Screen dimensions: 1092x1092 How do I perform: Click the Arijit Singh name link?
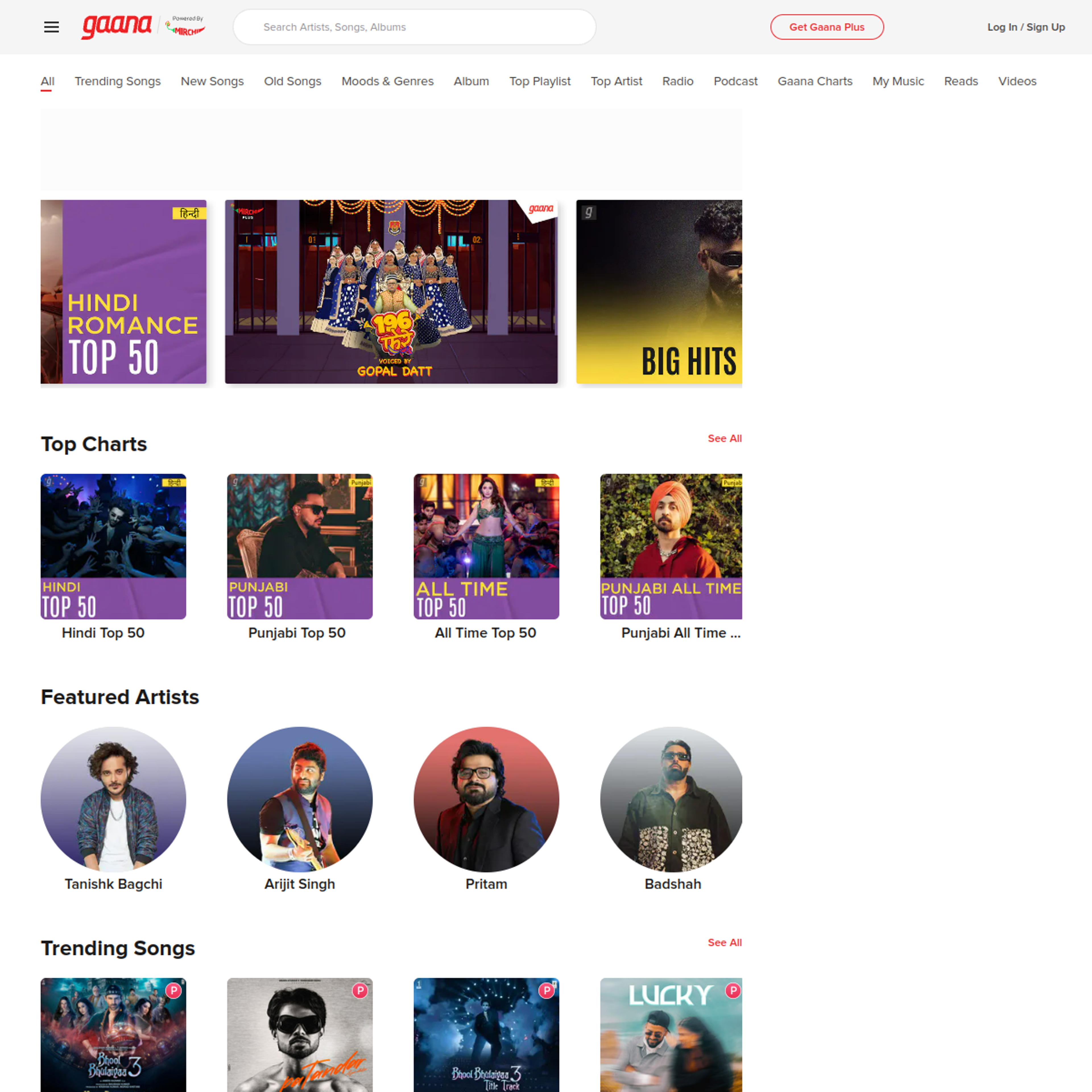pyautogui.click(x=299, y=884)
